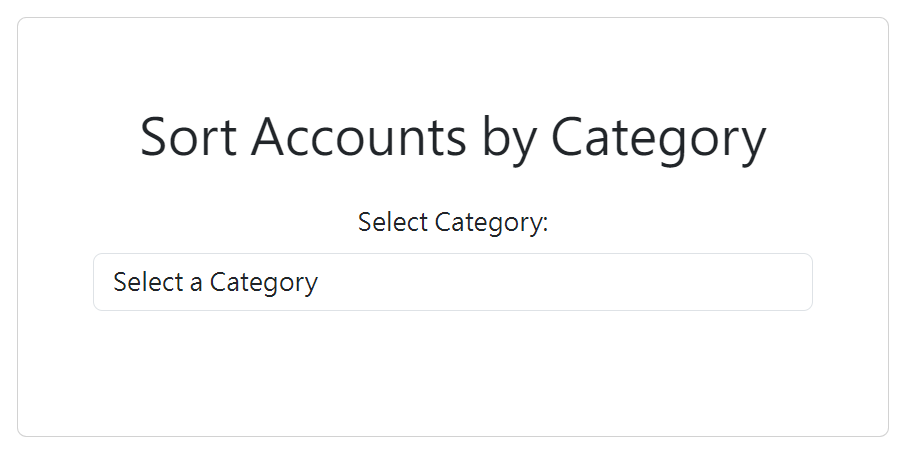
Task: Click the word "Accounts" in the title
Action: 358,137
